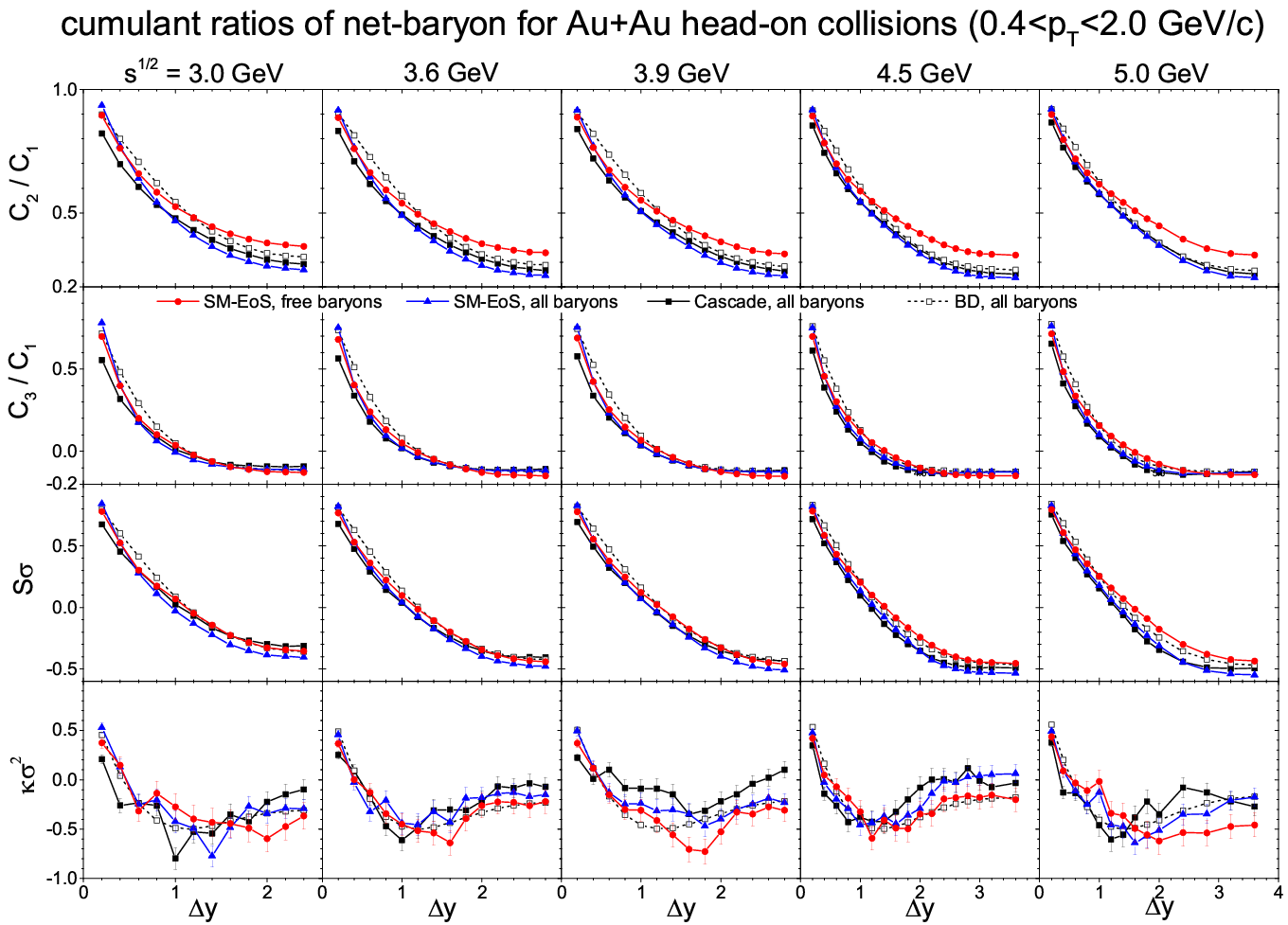Viewport: 1288px width, 925px height.
Task: Click the "3.6 GeV" column header
Action: tap(451, 73)
